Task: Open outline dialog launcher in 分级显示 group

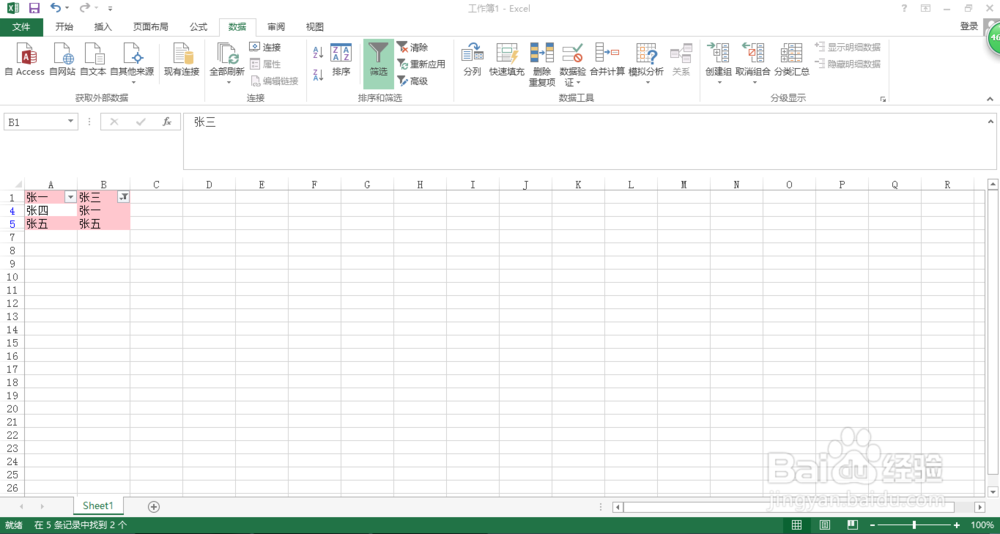Action: 883,99
